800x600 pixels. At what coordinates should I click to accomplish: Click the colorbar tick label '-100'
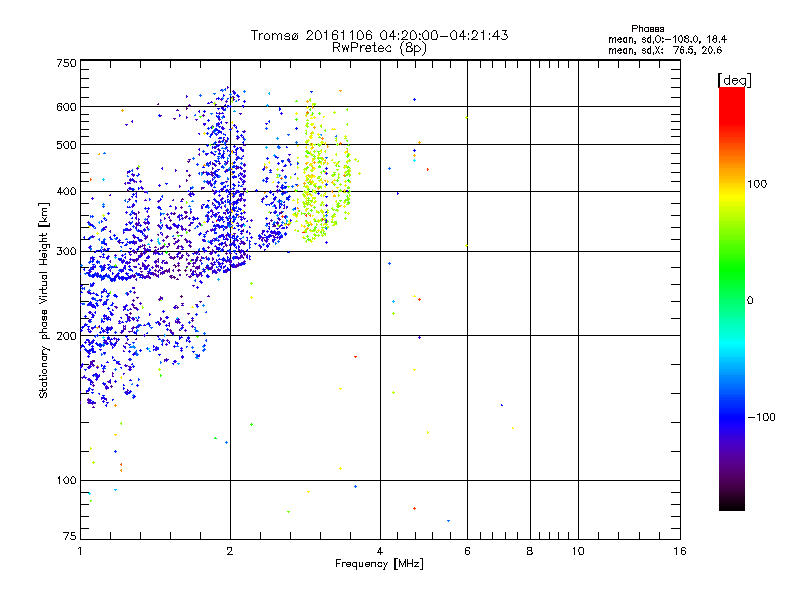[x=762, y=417]
